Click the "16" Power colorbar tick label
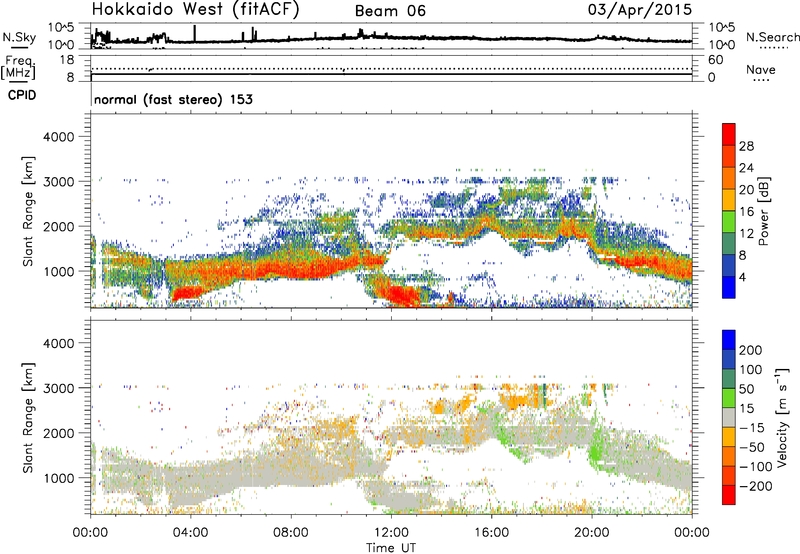800x554 pixels. [746, 212]
